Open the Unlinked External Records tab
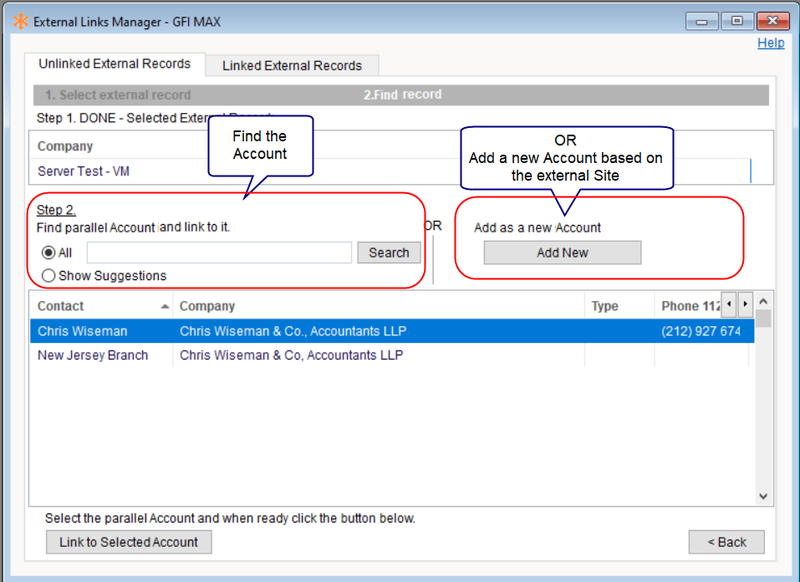 pyautogui.click(x=115, y=63)
